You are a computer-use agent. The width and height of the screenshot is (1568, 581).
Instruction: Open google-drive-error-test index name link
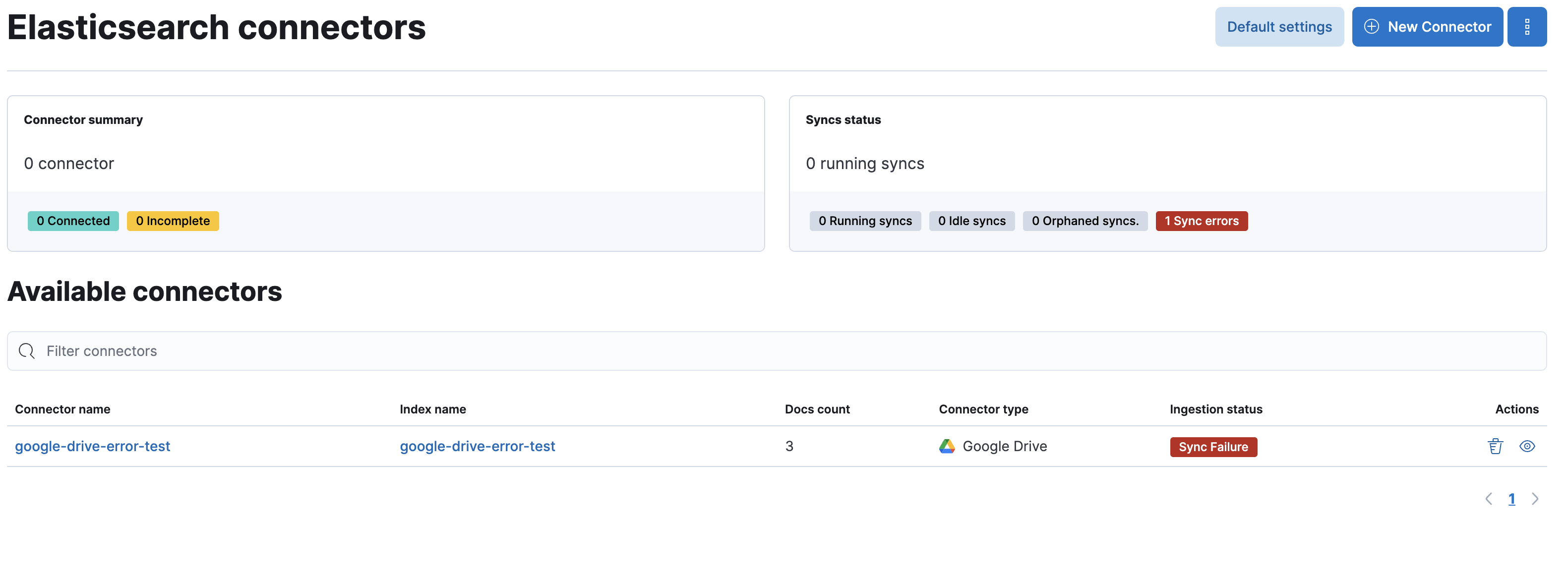(x=477, y=447)
